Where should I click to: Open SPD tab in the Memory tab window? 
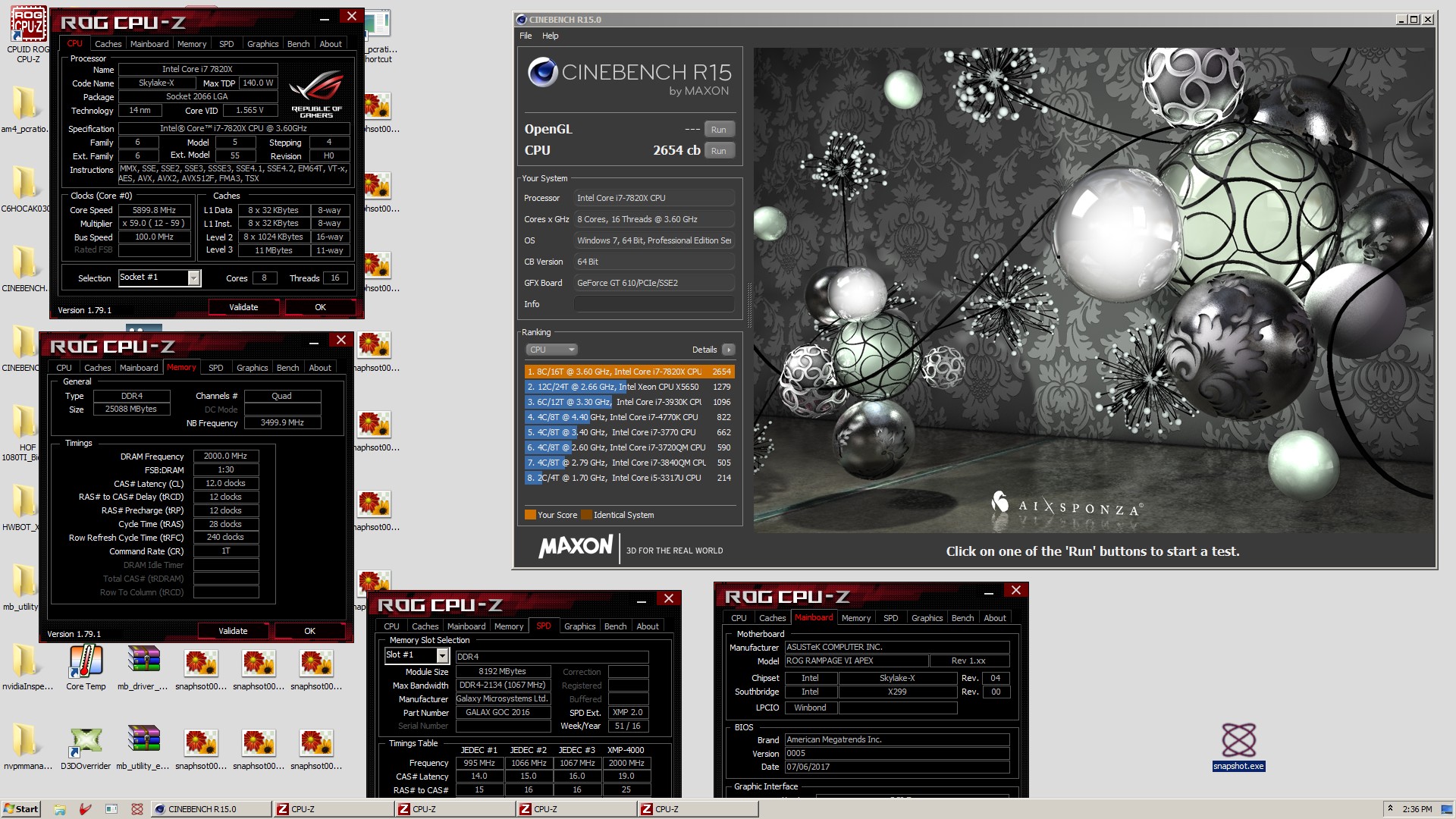pyautogui.click(x=215, y=368)
